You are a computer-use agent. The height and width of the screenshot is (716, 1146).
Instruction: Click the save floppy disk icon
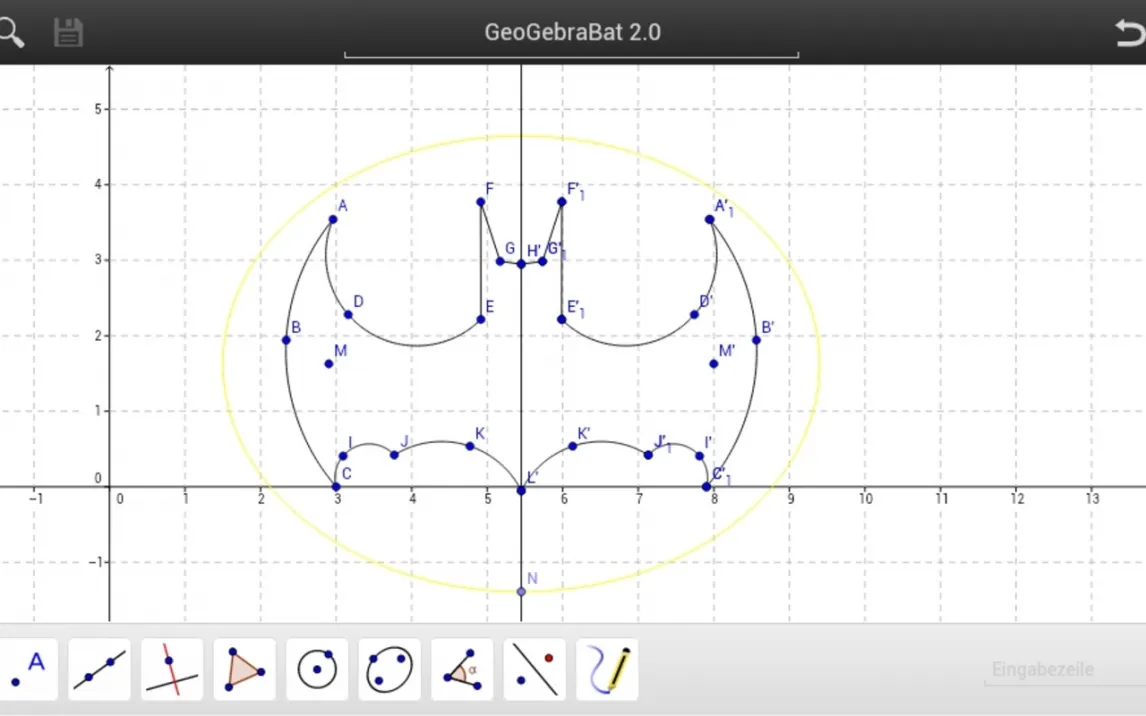pos(68,32)
